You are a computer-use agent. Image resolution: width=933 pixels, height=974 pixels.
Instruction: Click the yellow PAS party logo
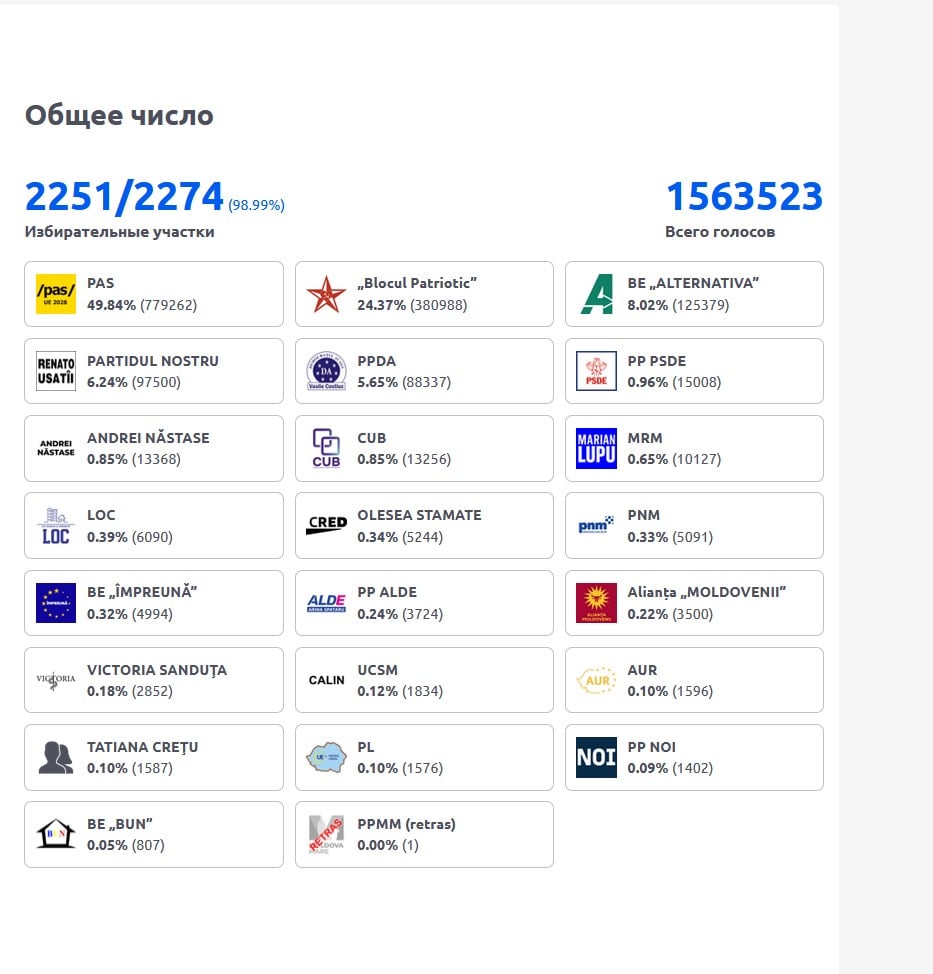[x=56, y=294]
